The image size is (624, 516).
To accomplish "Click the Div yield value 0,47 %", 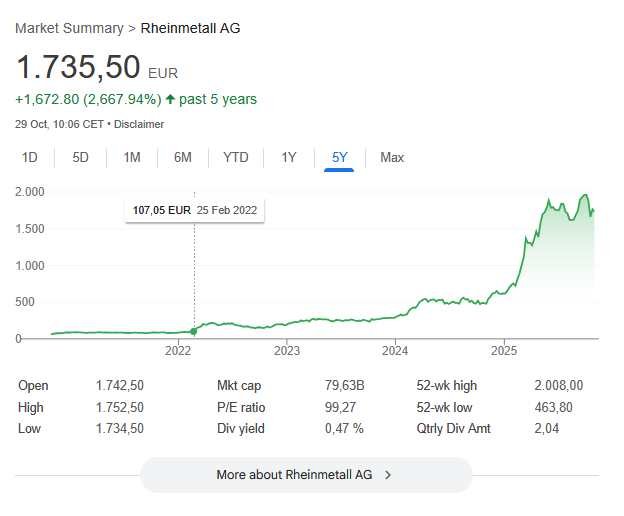I will [x=344, y=428].
